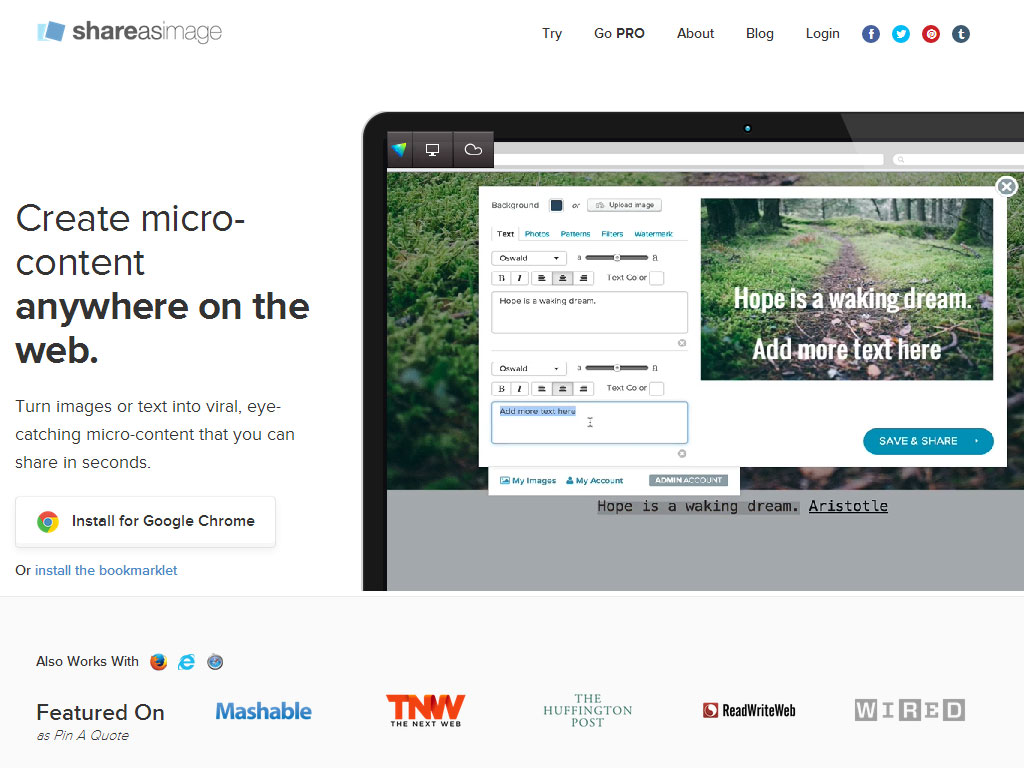
Task: Open first Oswald font dropdown
Action: [x=528, y=258]
